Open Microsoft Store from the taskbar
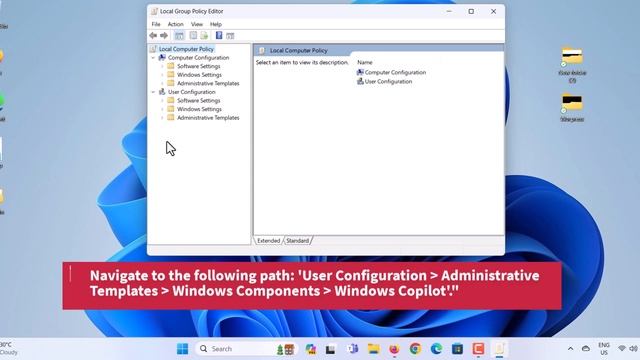This screenshot has height=360, width=640. point(457,349)
